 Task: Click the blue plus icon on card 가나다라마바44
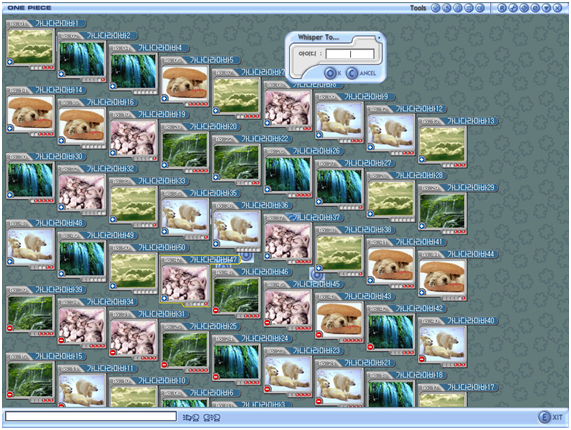coord(422,293)
